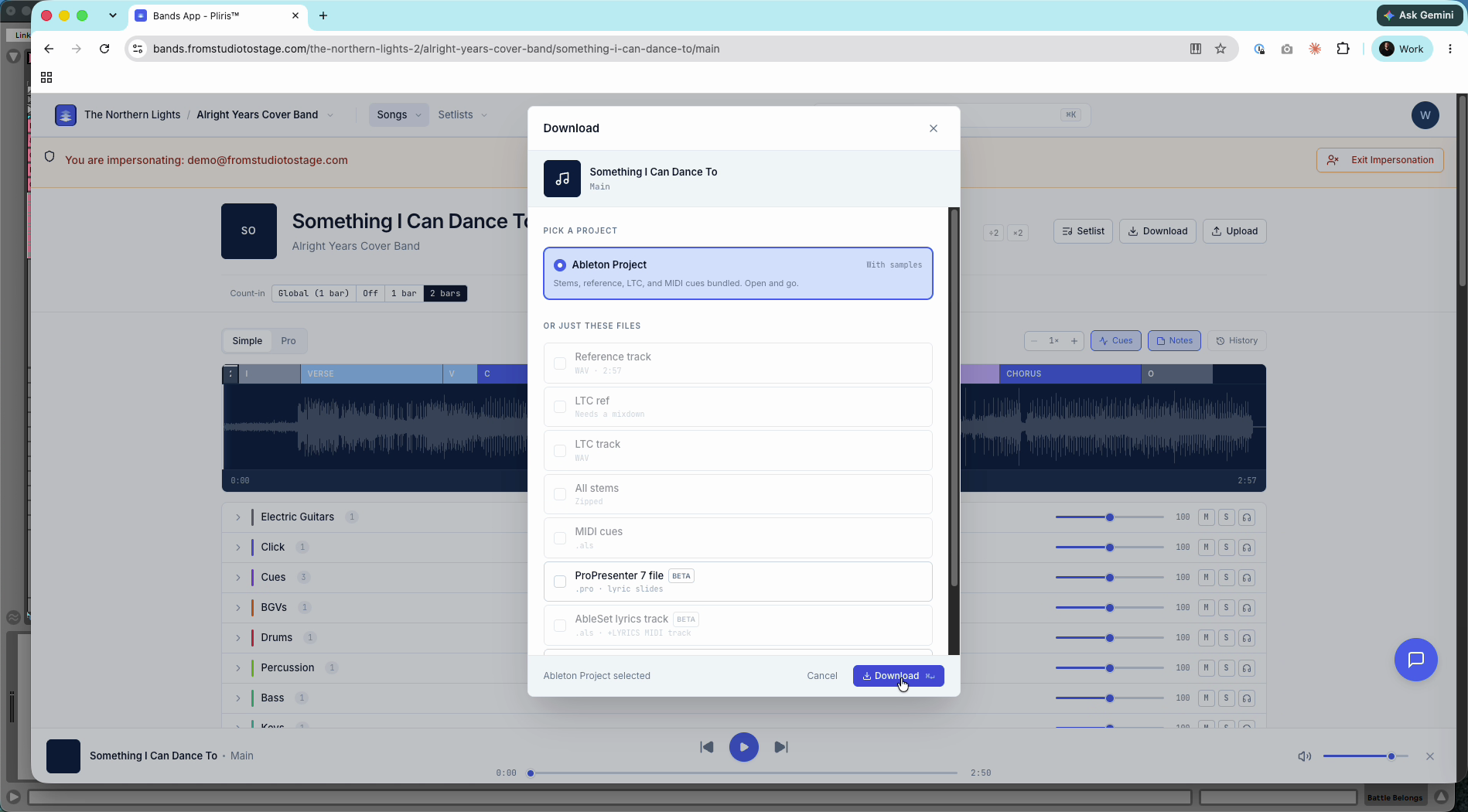
Task: Open the W user avatar menu
Action: (x=1425, y=115)
